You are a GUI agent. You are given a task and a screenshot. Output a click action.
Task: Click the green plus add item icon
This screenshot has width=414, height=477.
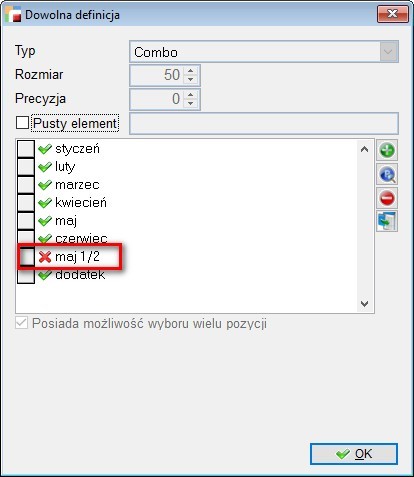(x=387, y=150)
